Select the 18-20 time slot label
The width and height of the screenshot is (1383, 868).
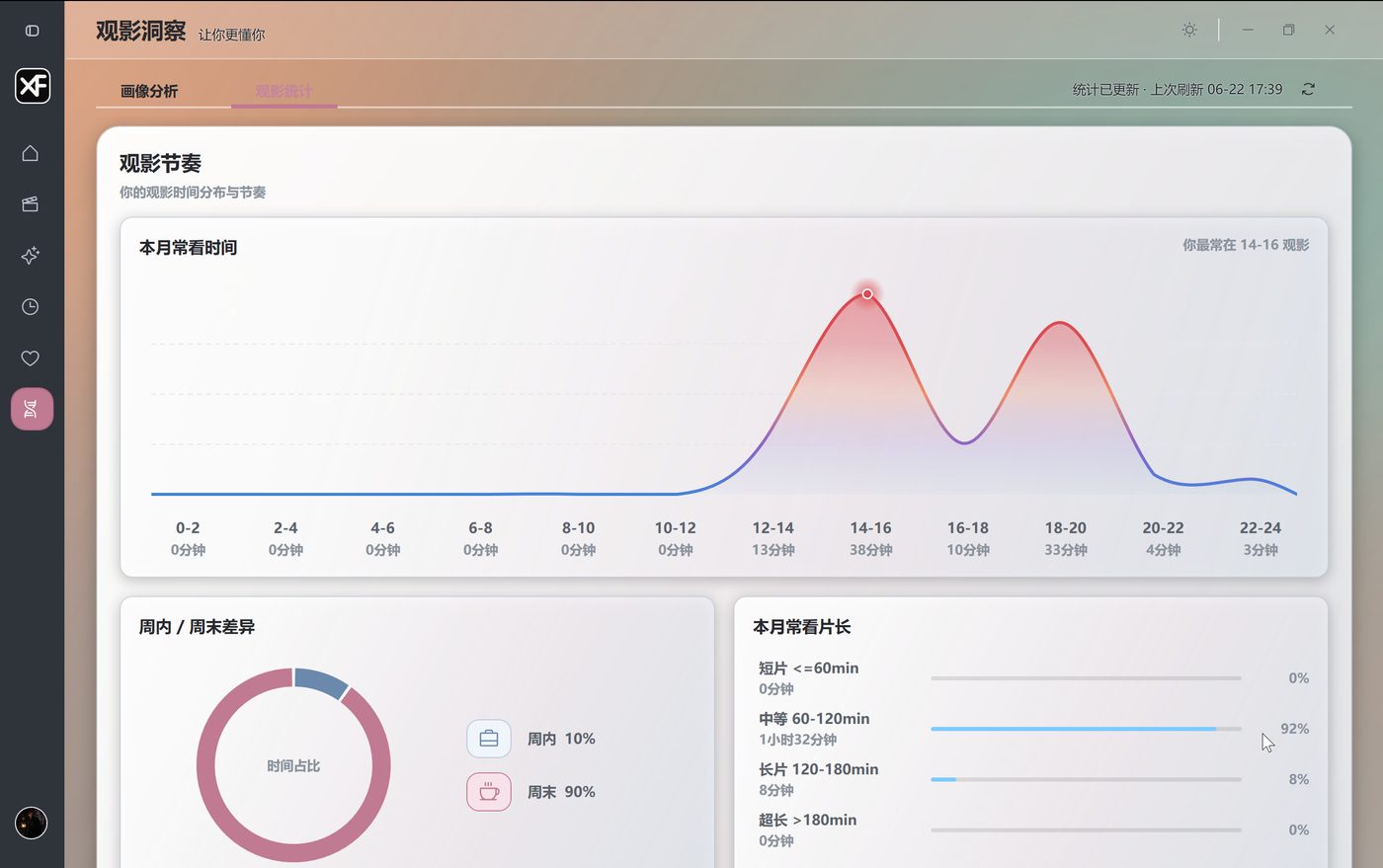click(x=1065, y=528)
